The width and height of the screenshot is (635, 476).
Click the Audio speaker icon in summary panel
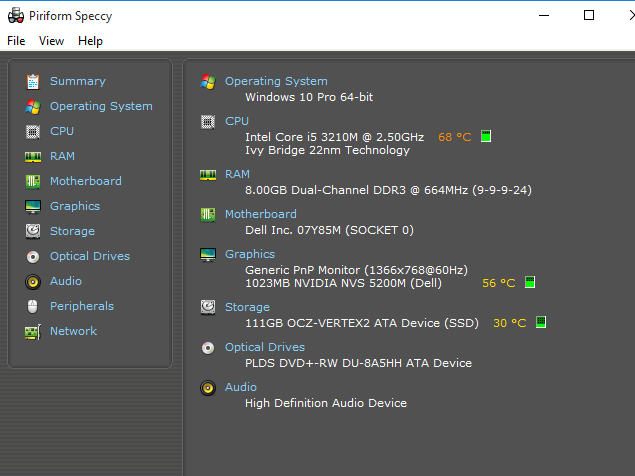(208, 388)
